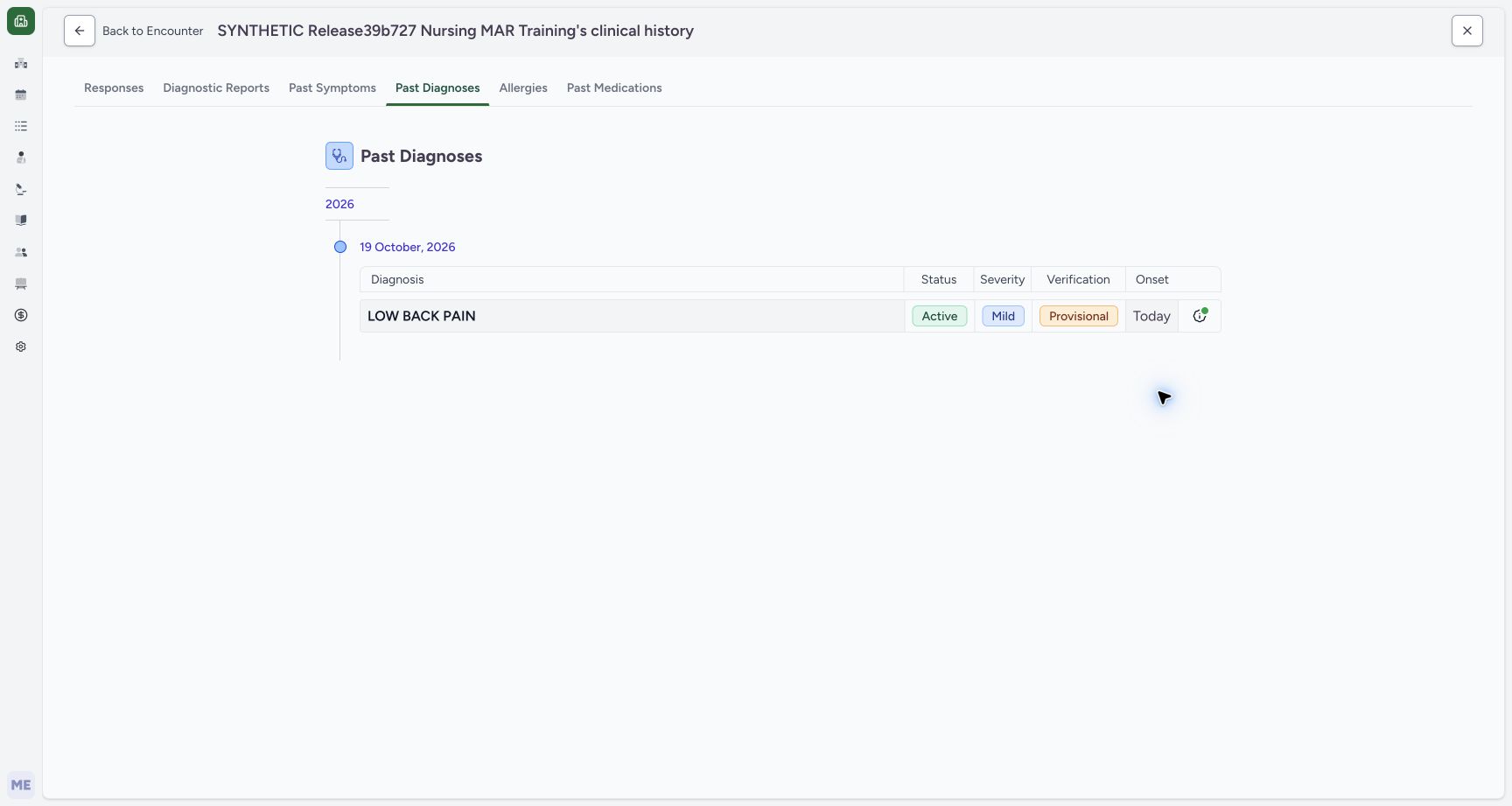Close the clinical history view
Screen dimensions: 1512x806
[x=1467, y=31]
